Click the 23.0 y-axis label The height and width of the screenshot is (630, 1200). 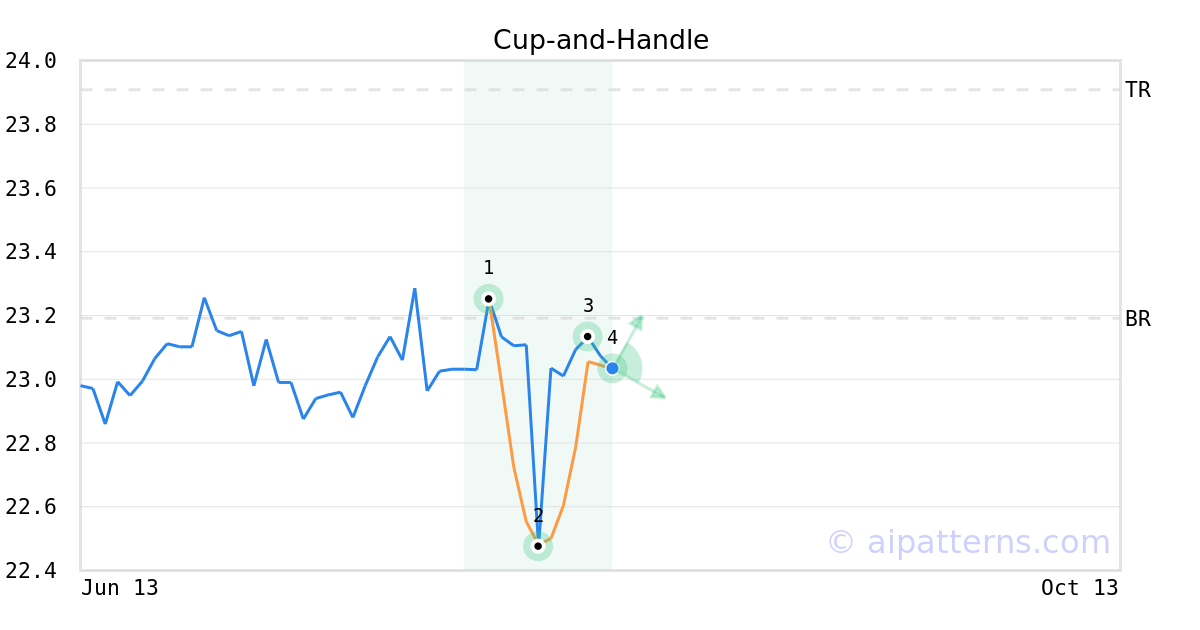31,380
